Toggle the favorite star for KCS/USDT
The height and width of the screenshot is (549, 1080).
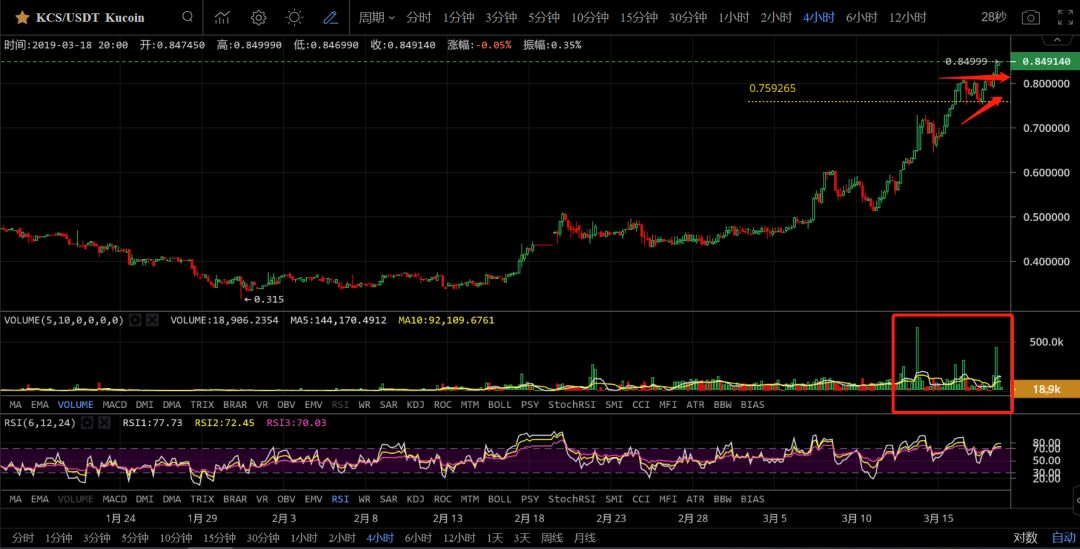(x=22, y=17)
